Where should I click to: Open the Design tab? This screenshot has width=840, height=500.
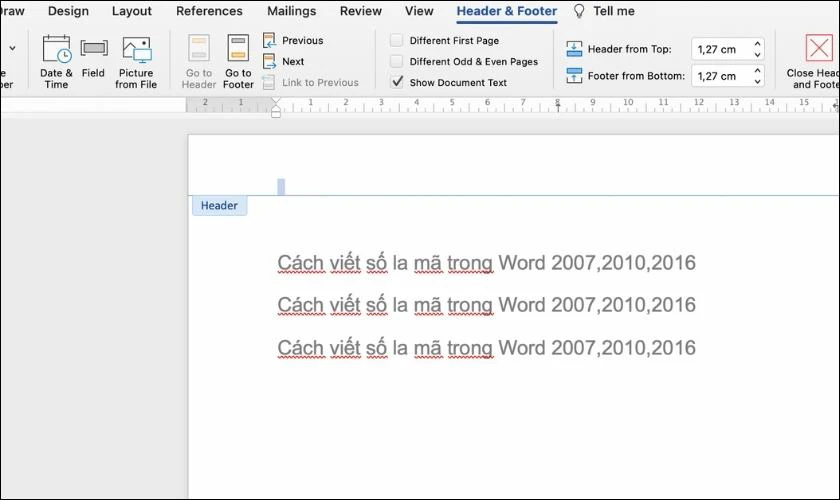[x=68, y=11]
